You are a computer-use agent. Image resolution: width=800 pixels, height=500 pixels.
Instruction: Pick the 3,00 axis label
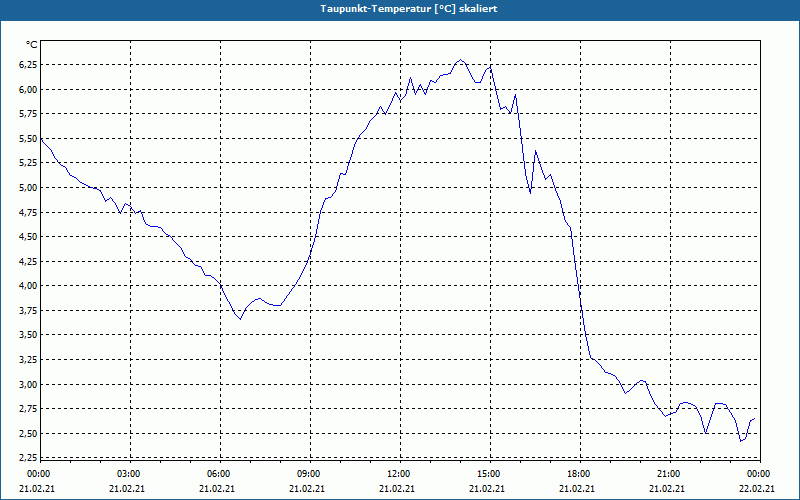pyautogui.click(x=28, y=384)
